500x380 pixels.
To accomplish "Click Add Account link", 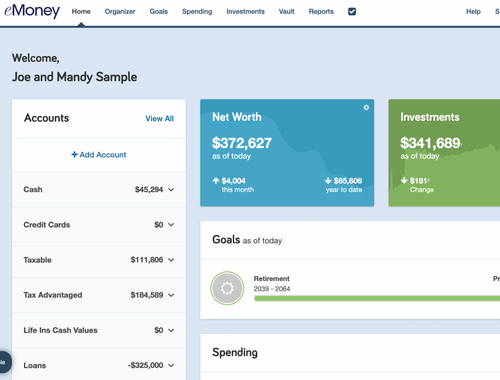I will click(99, 155).
